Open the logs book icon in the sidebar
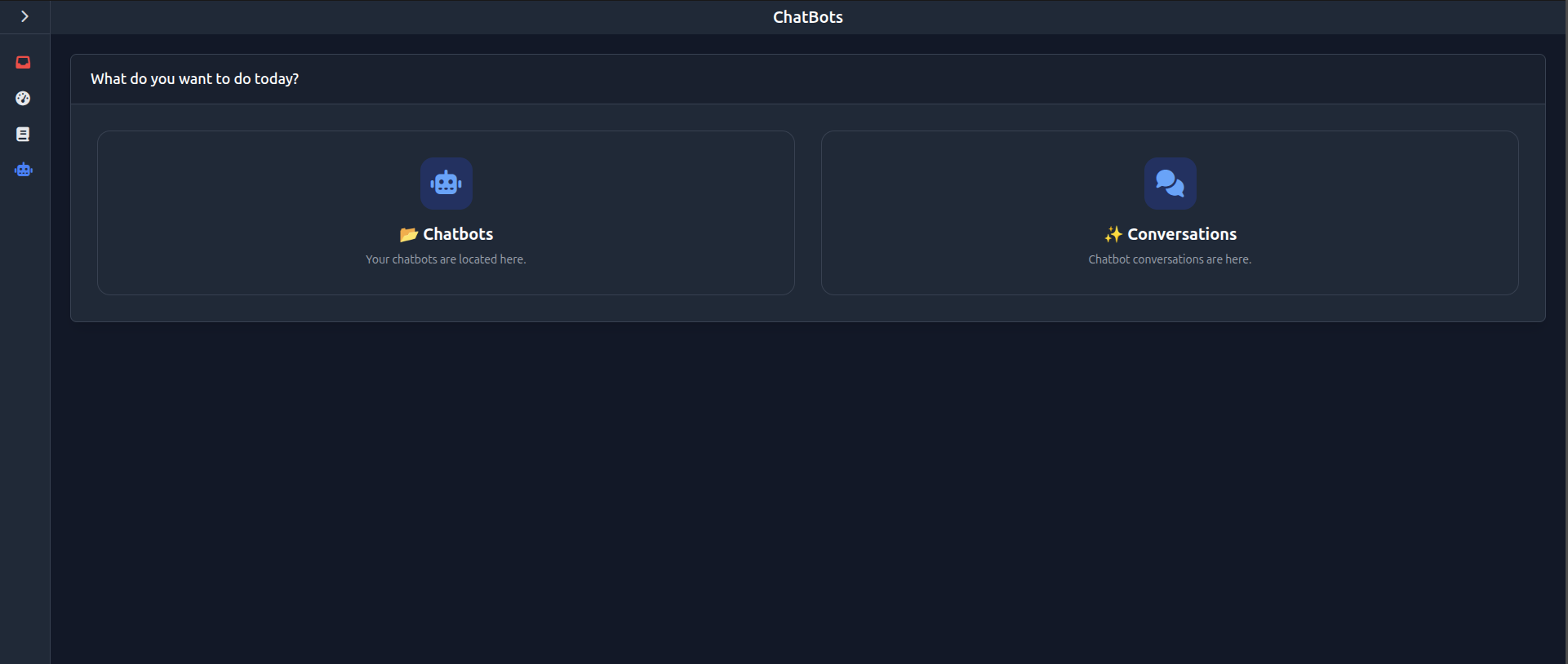Image resolution: width=1568 pixels, height=664 pixels. click(23, 134)
